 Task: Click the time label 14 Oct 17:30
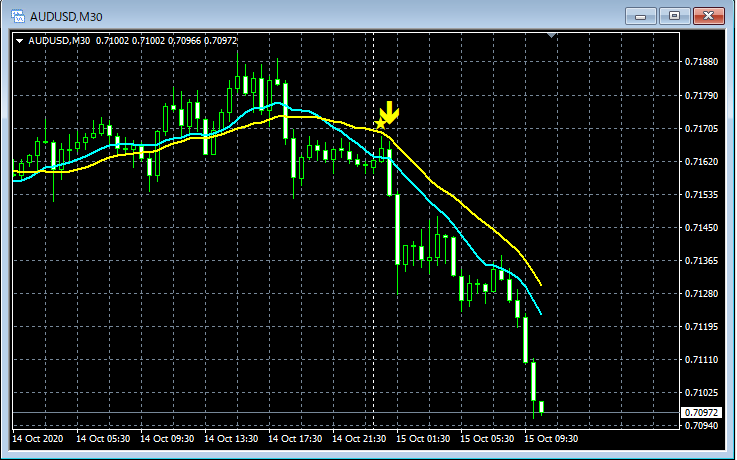295,439
